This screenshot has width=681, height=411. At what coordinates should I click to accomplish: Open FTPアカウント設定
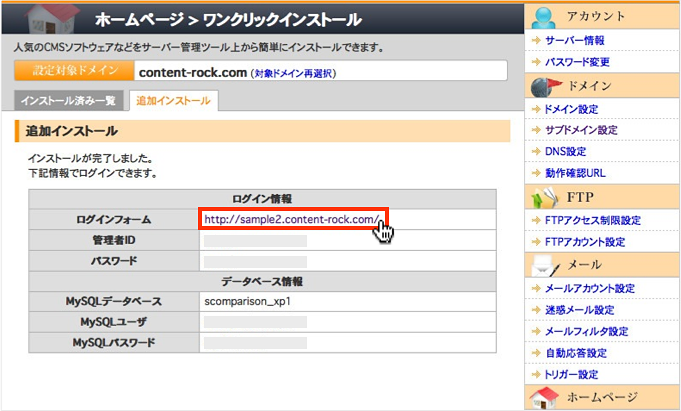coord(585,242)
